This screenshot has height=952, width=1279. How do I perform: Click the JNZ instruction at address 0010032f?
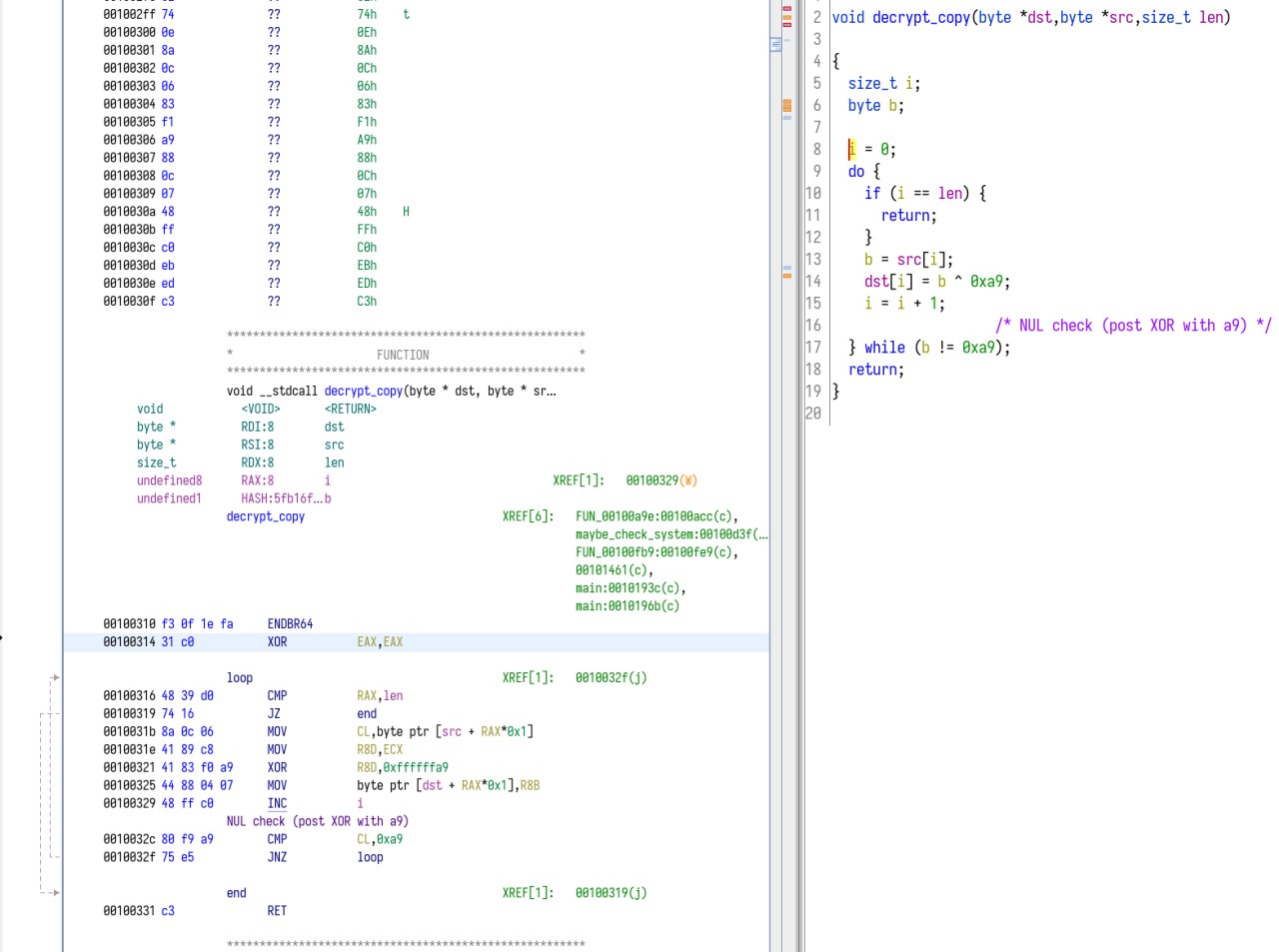click(277, 857)
